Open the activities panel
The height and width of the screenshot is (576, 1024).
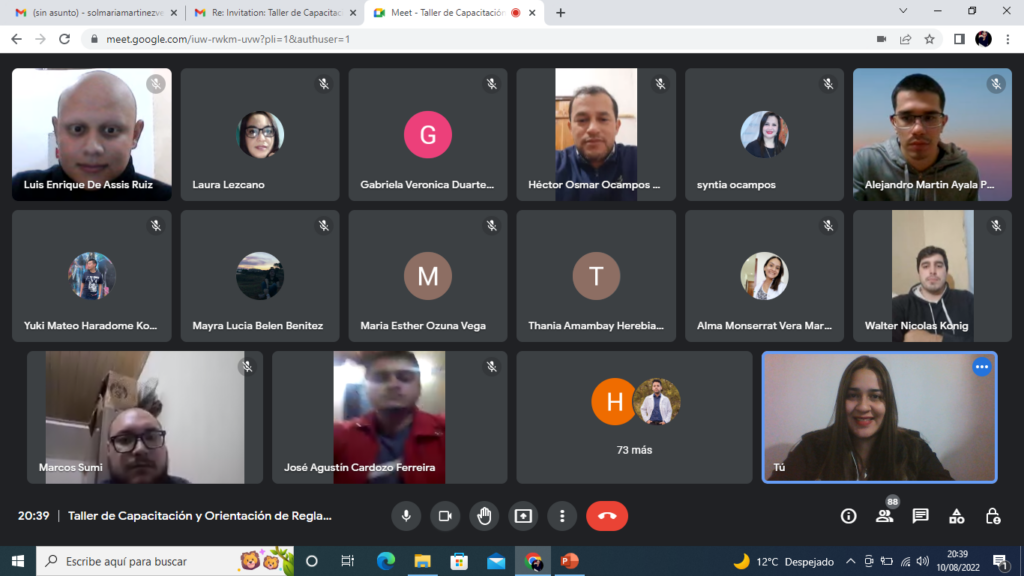click(956, 516)
